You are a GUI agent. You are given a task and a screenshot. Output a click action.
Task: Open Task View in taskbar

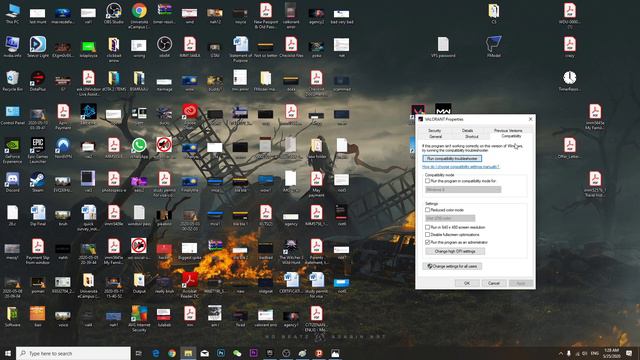(139, 353)
